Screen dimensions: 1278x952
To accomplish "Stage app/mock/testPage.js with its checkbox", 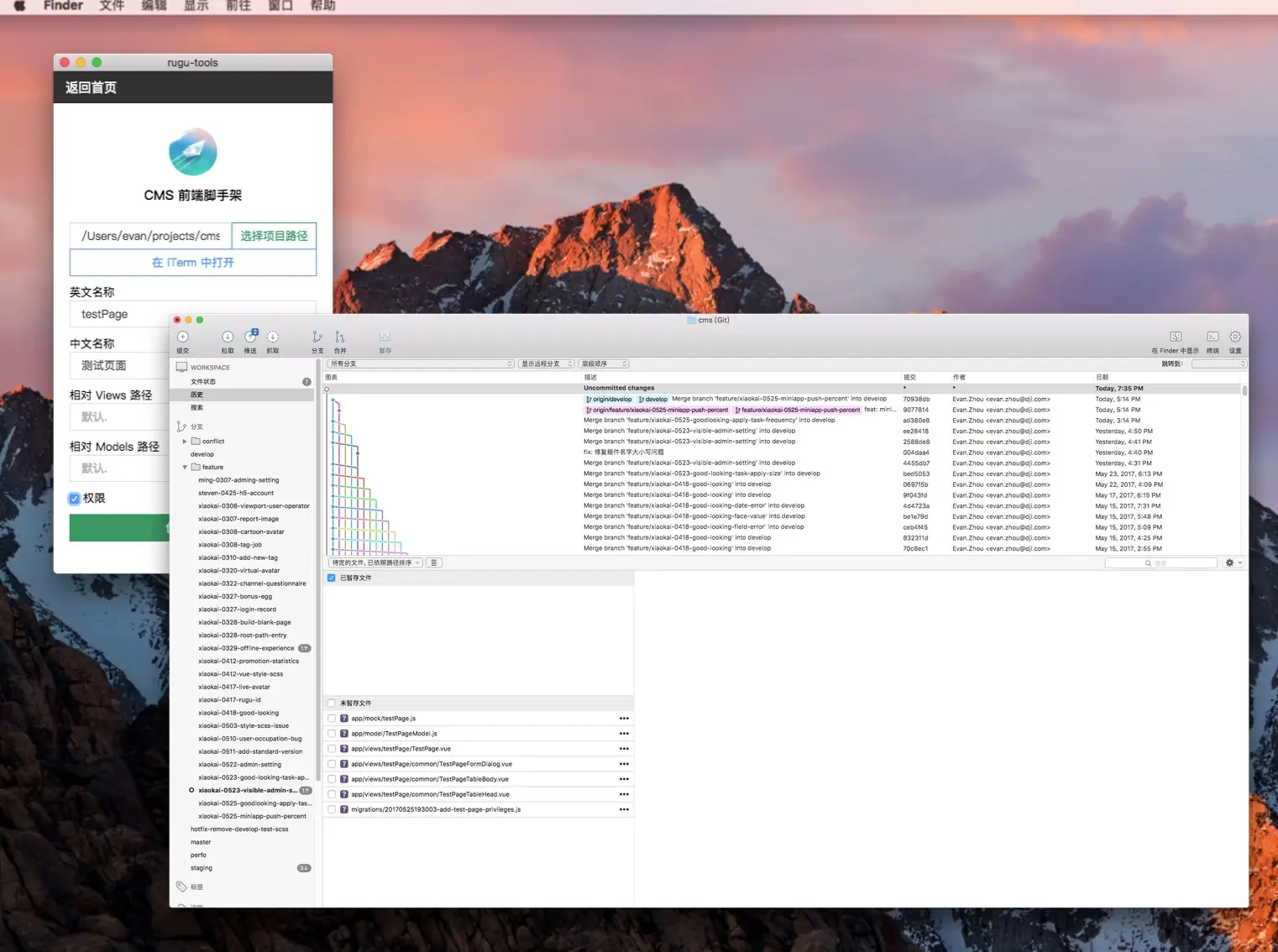I will coord(332,719).
